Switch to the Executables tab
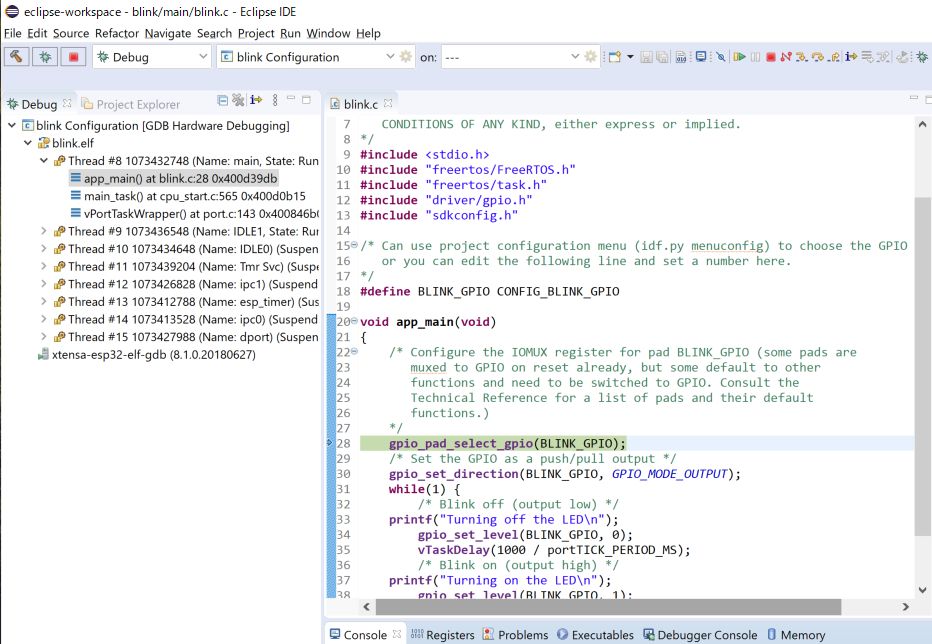 [596, 634]
